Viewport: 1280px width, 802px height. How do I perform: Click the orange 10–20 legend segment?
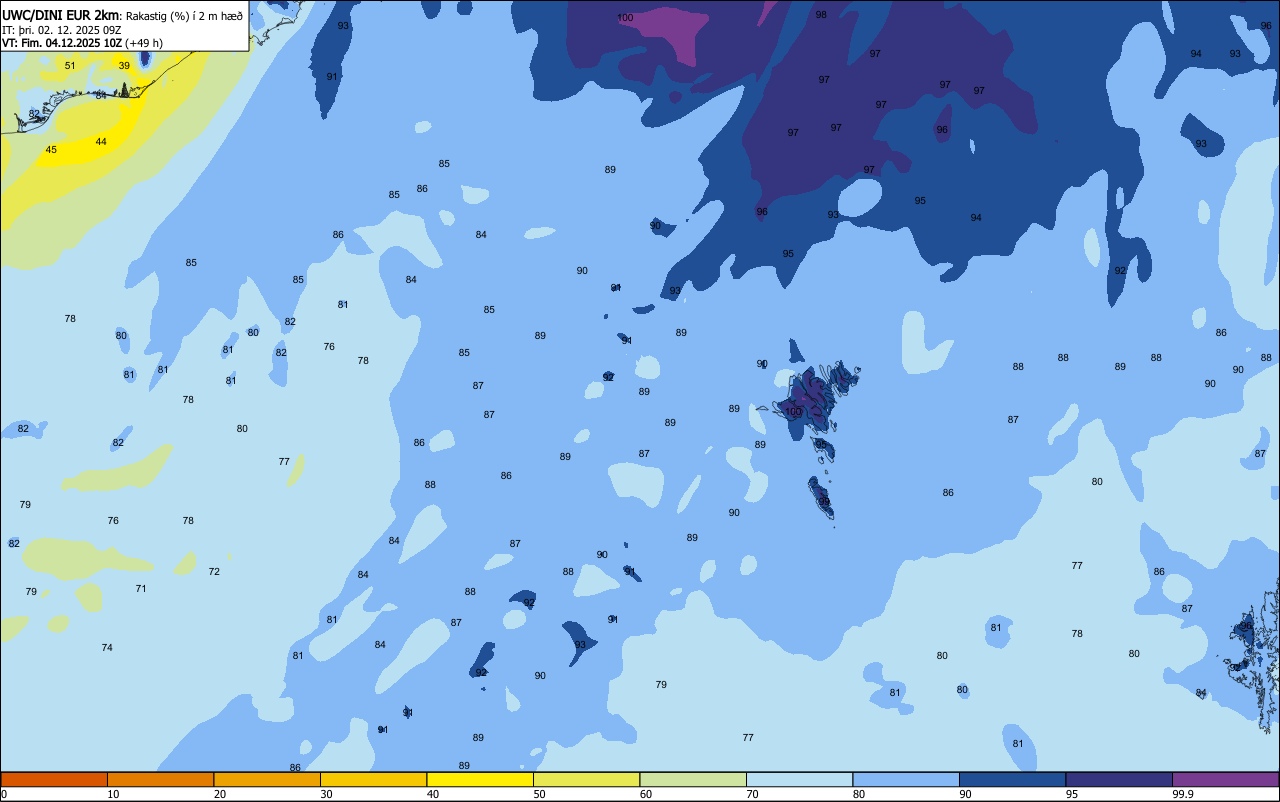(160, 779)
